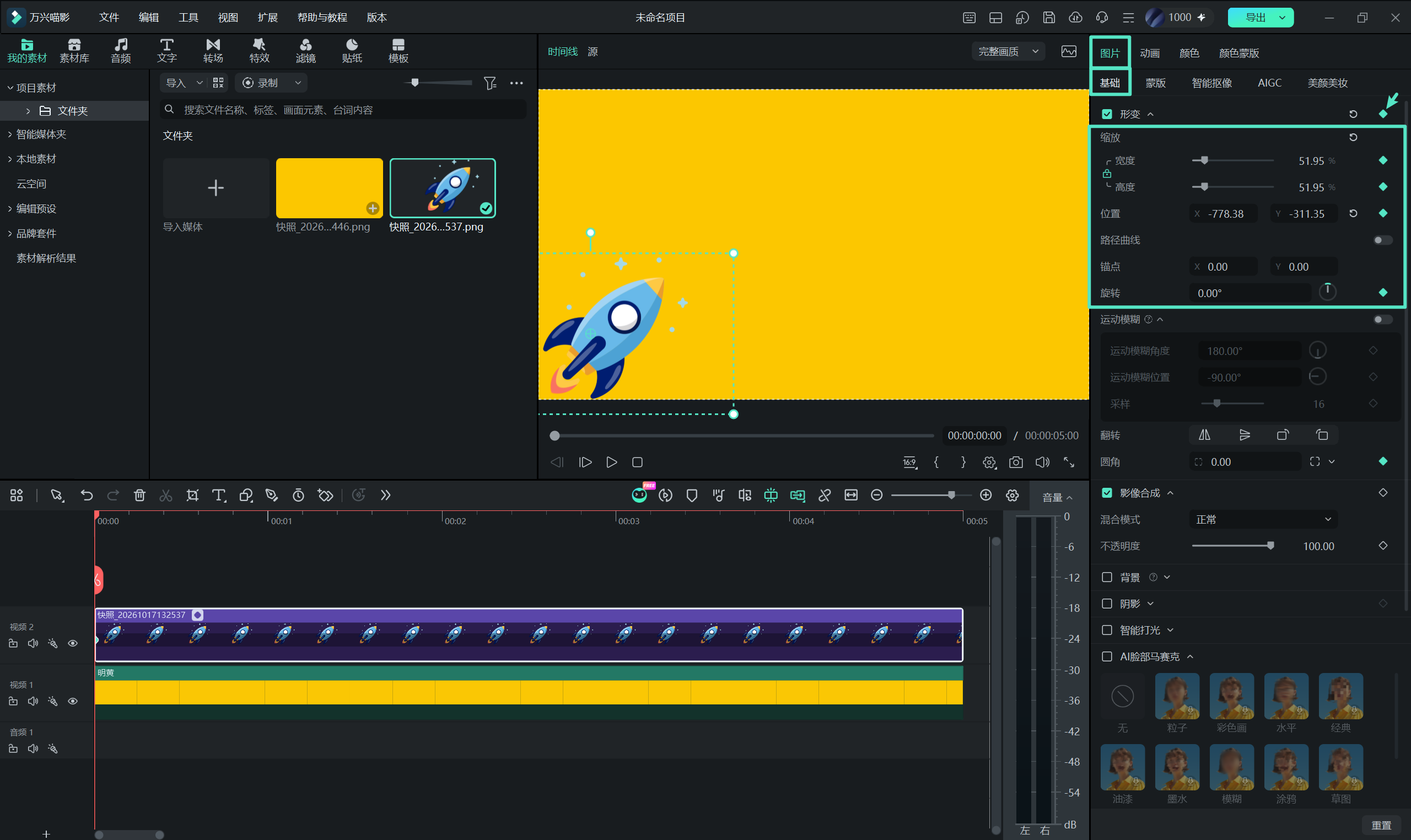Screen dimensions: 1411x840
Task: Click the 导入媒体 import media tile
Action: coord(216,189)
